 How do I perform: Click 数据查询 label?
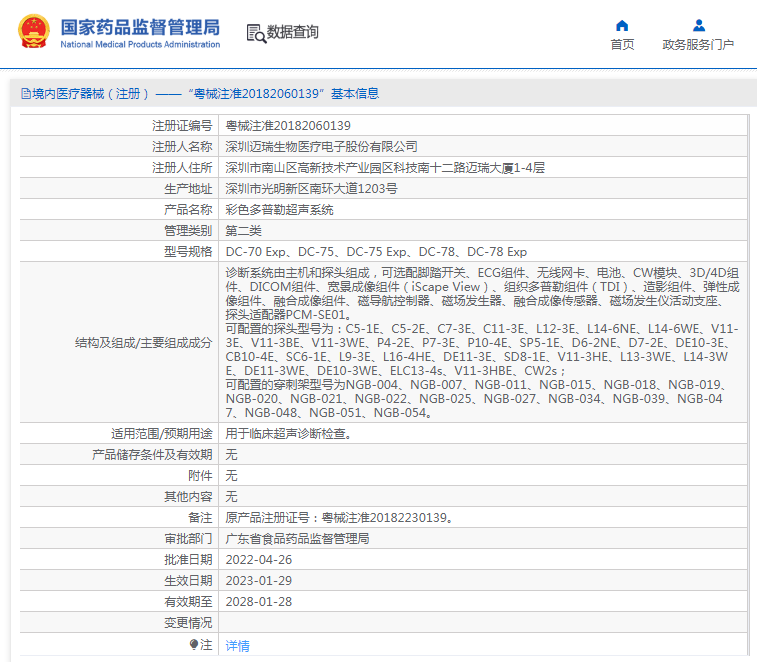point(293,32)
